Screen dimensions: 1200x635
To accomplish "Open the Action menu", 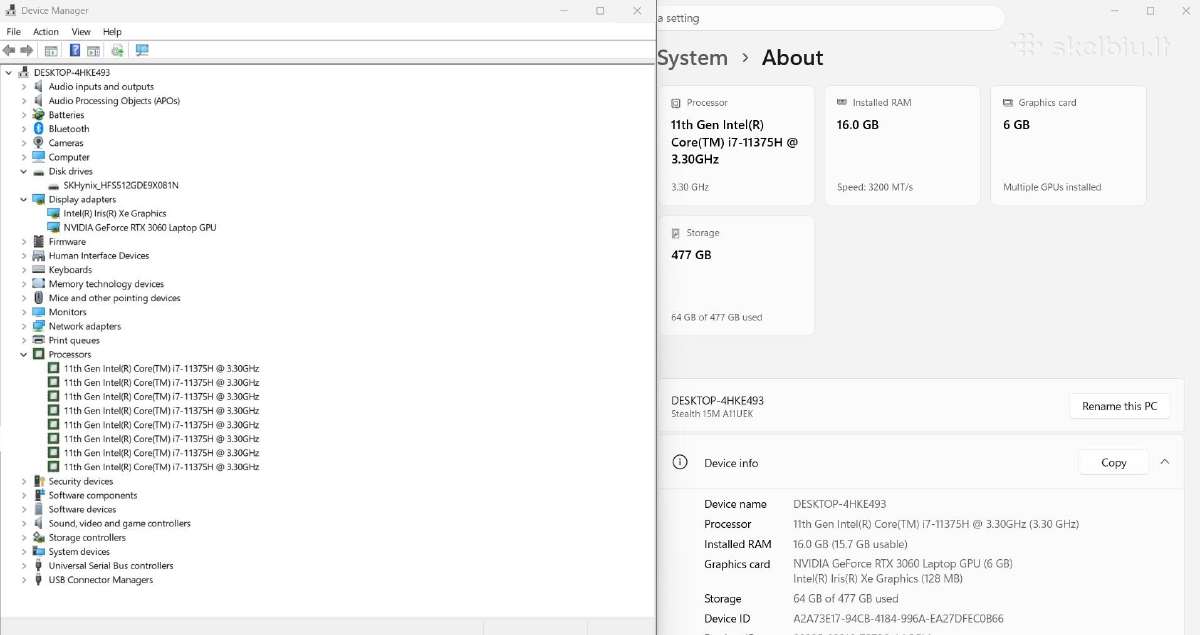I will click(x=46, y=32).
